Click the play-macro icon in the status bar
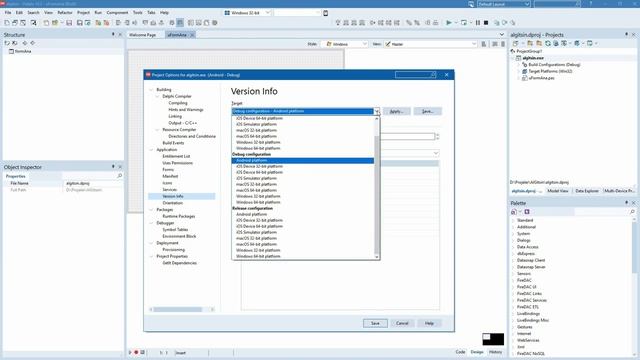This screenshot has width=640, height=360. (131, 352)
